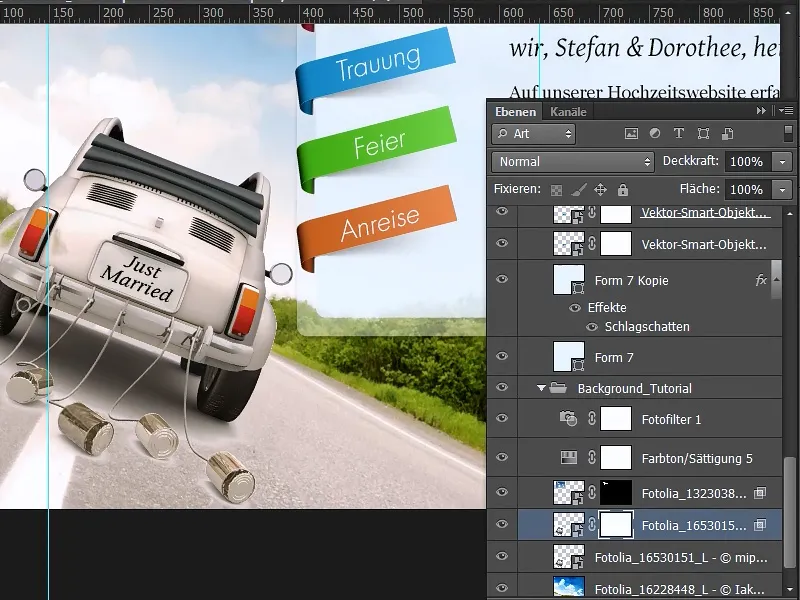The width and height of the screenshot is (800, 600).
Task: Click the Fläche 100% value field
Action: [x=749, y=190]
